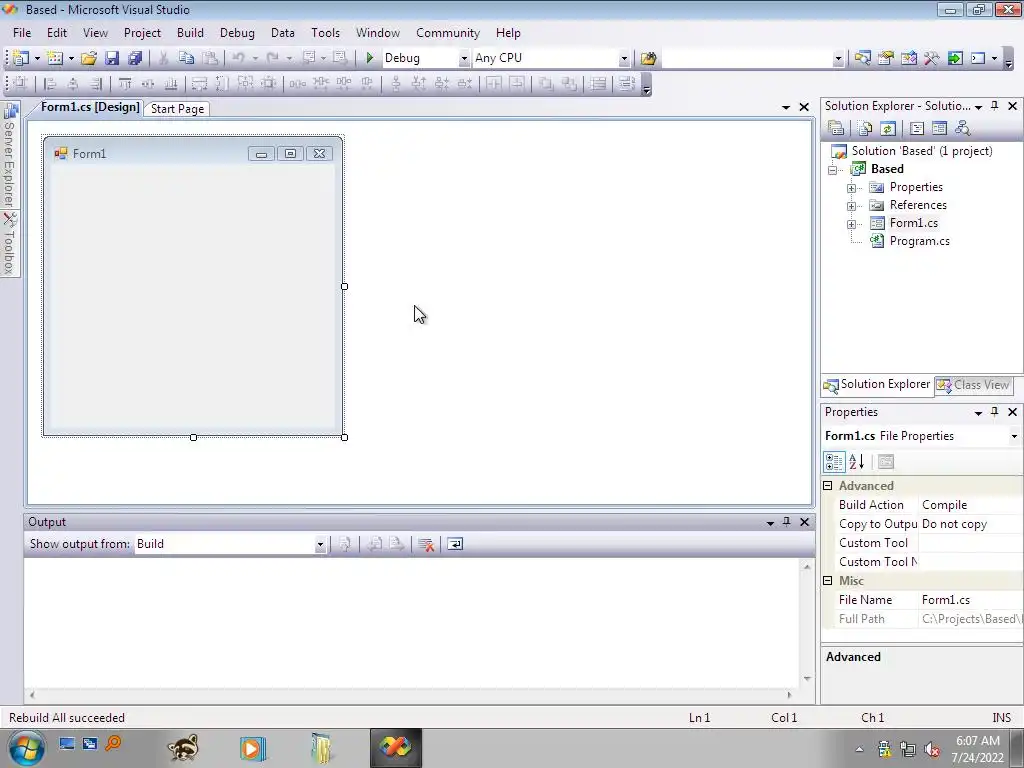Click the Copy to Output 'Do not copy' value
The image size is (1024, 768).
970,524
